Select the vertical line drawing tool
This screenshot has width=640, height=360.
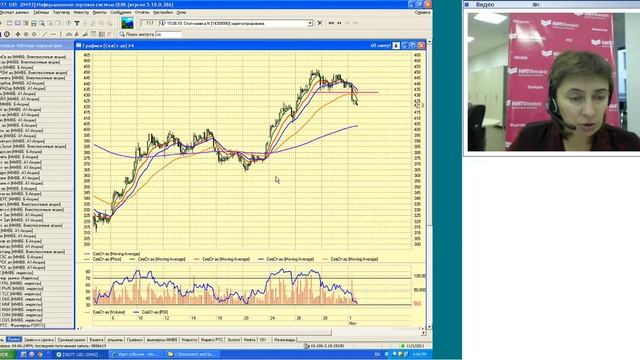60,34
